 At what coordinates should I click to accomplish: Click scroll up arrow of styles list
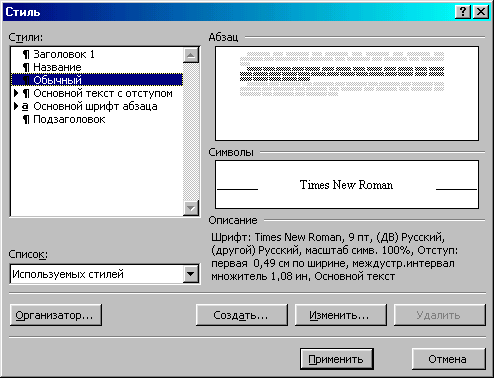coord(191,55)
